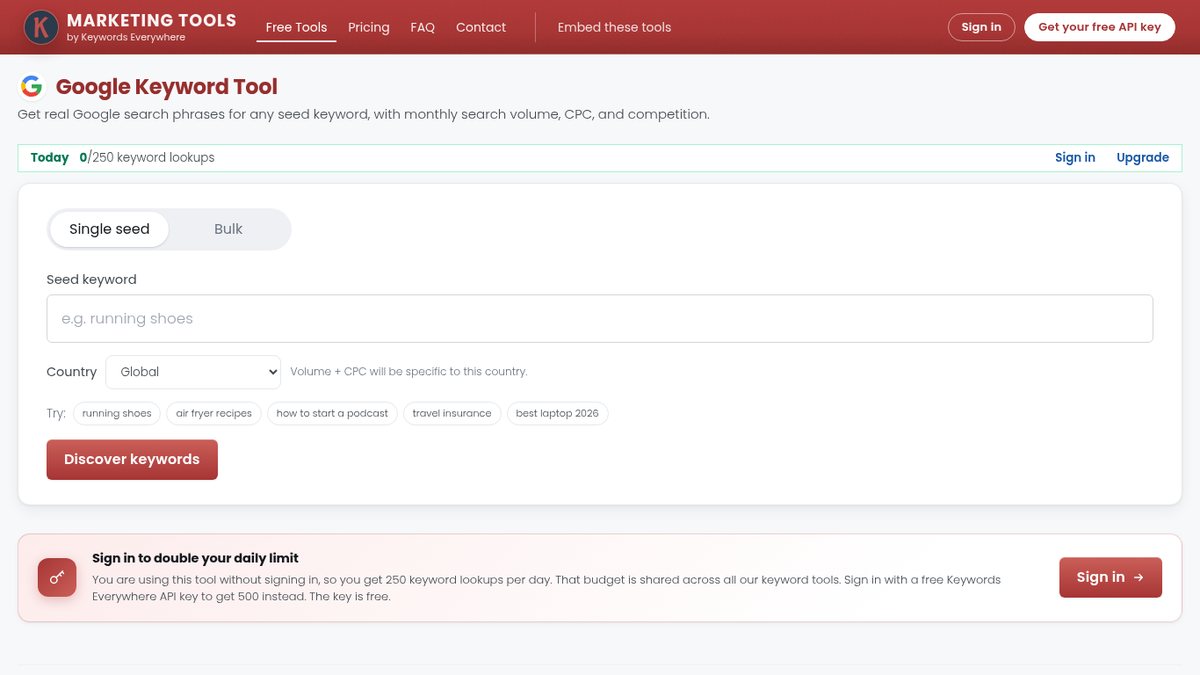Click the key icon in sign-in banner
The image size is (1200, 675).
coord(57,578)
